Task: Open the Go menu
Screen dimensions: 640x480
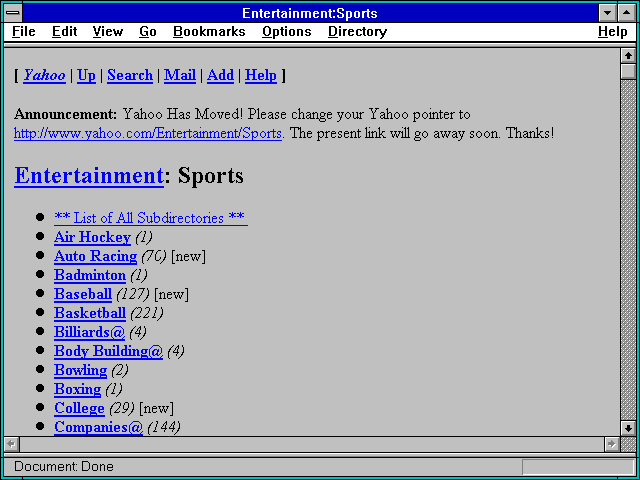Action: 148,32
